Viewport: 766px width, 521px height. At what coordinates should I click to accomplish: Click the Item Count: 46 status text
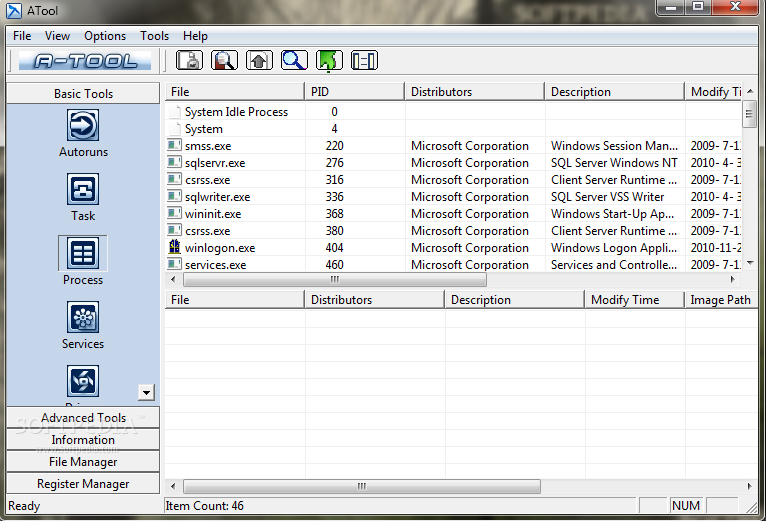[204, 506]
